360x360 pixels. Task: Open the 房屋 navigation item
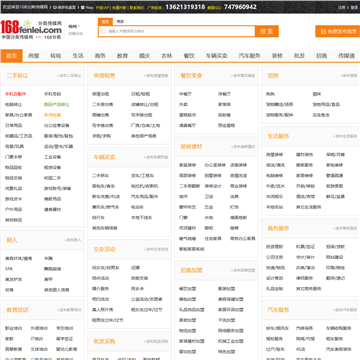34,56
